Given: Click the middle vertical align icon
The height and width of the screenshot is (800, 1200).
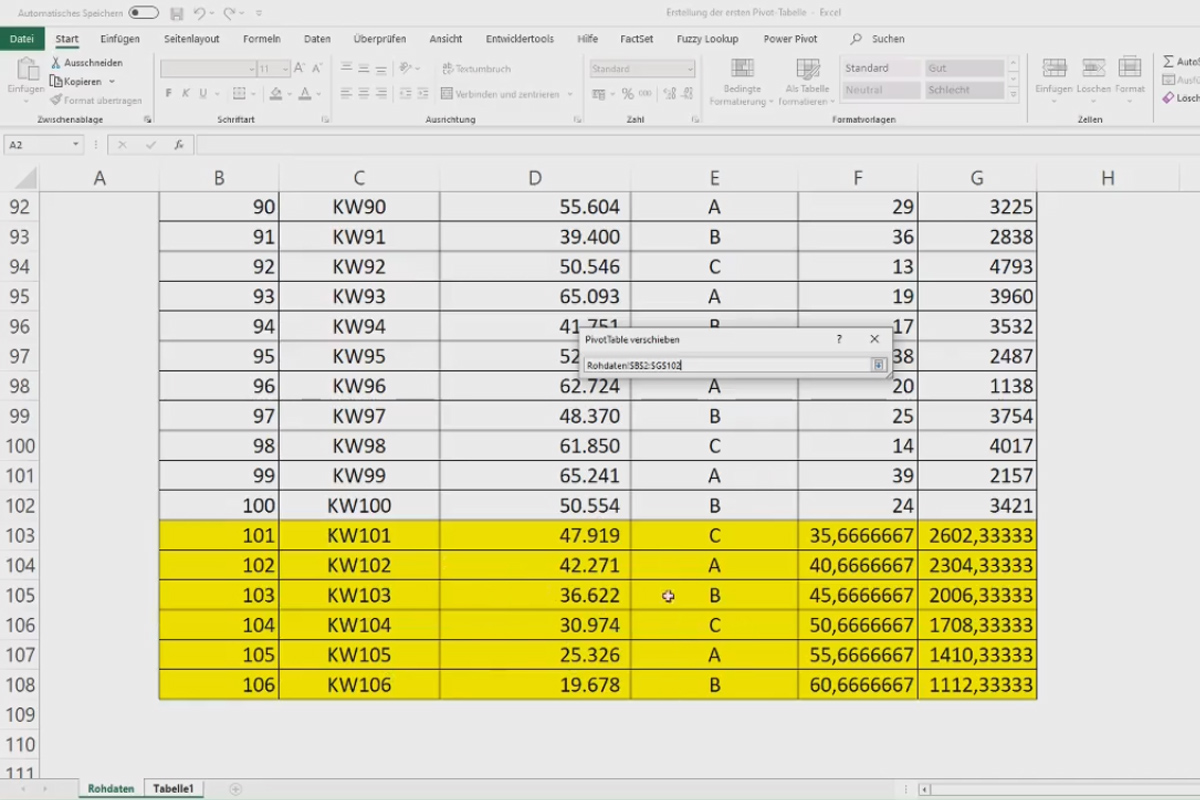Looking at the screenshot, I should click(364, 68).
